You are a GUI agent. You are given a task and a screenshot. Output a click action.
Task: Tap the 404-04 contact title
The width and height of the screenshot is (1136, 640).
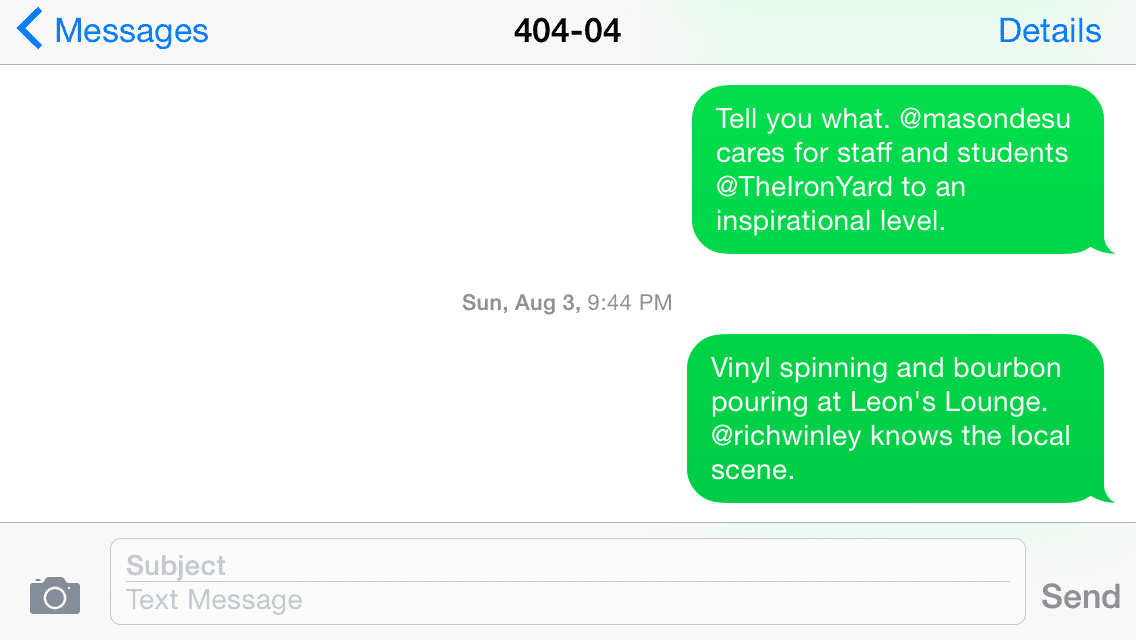tap(567, 30)
